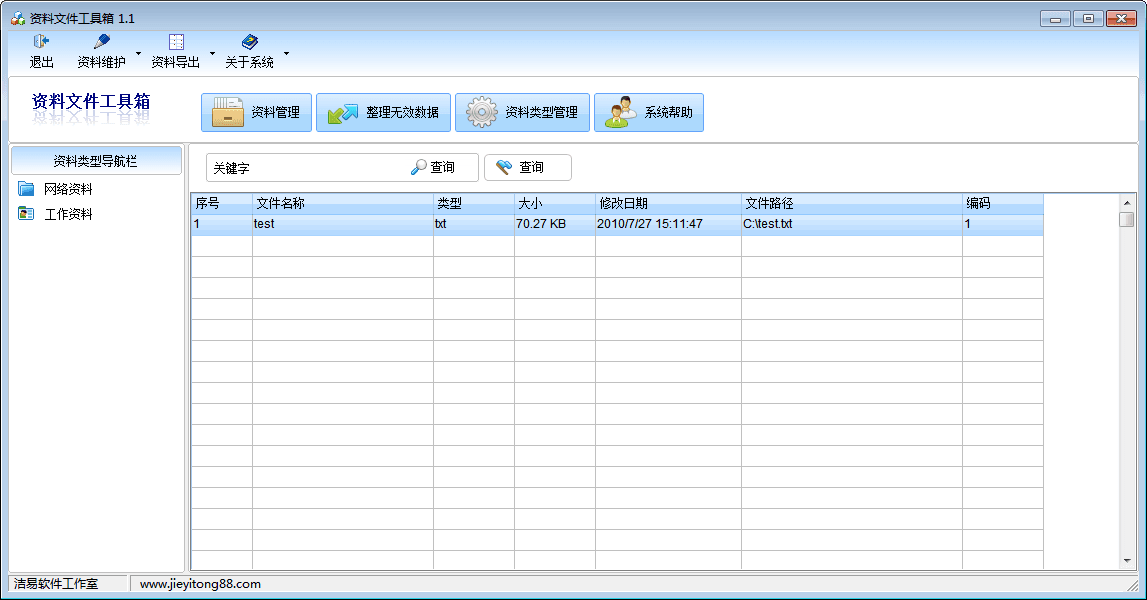This screenshot has height=600, width=1147.
Task: Click the 修改日期 column header
Action: tap(667, 203)
